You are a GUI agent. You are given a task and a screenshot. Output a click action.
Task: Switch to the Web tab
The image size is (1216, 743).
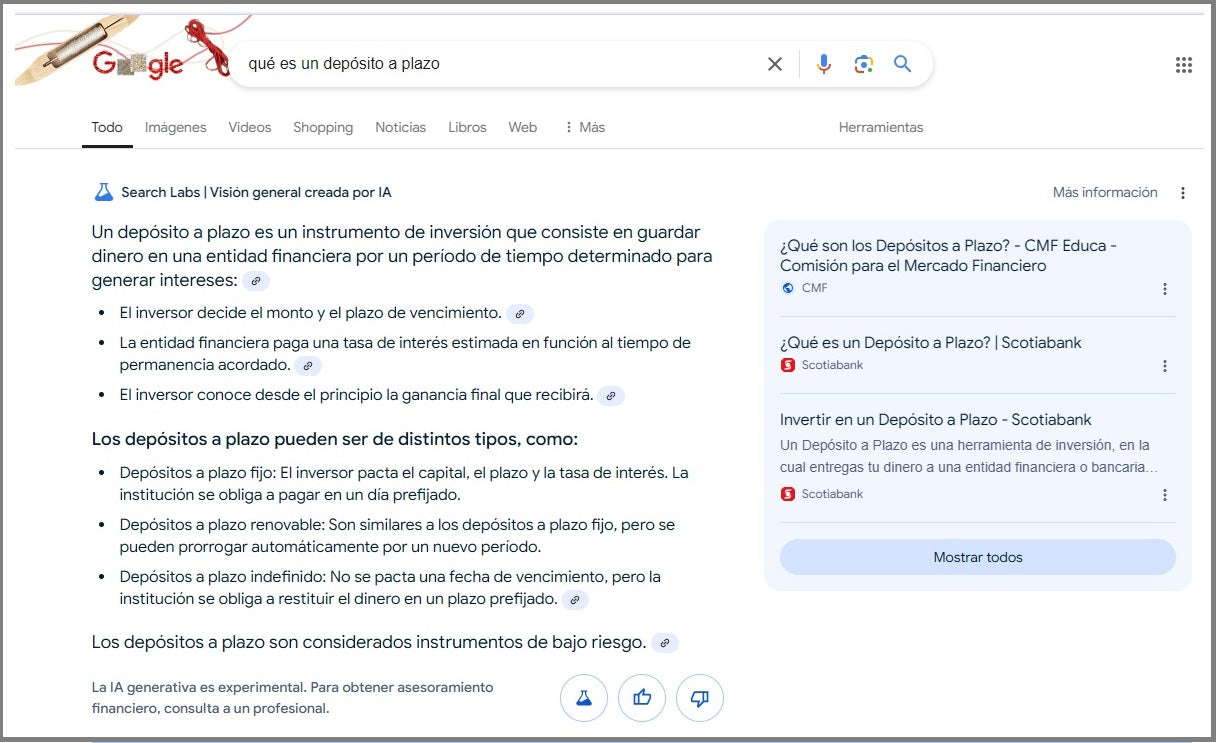[523, 127]
